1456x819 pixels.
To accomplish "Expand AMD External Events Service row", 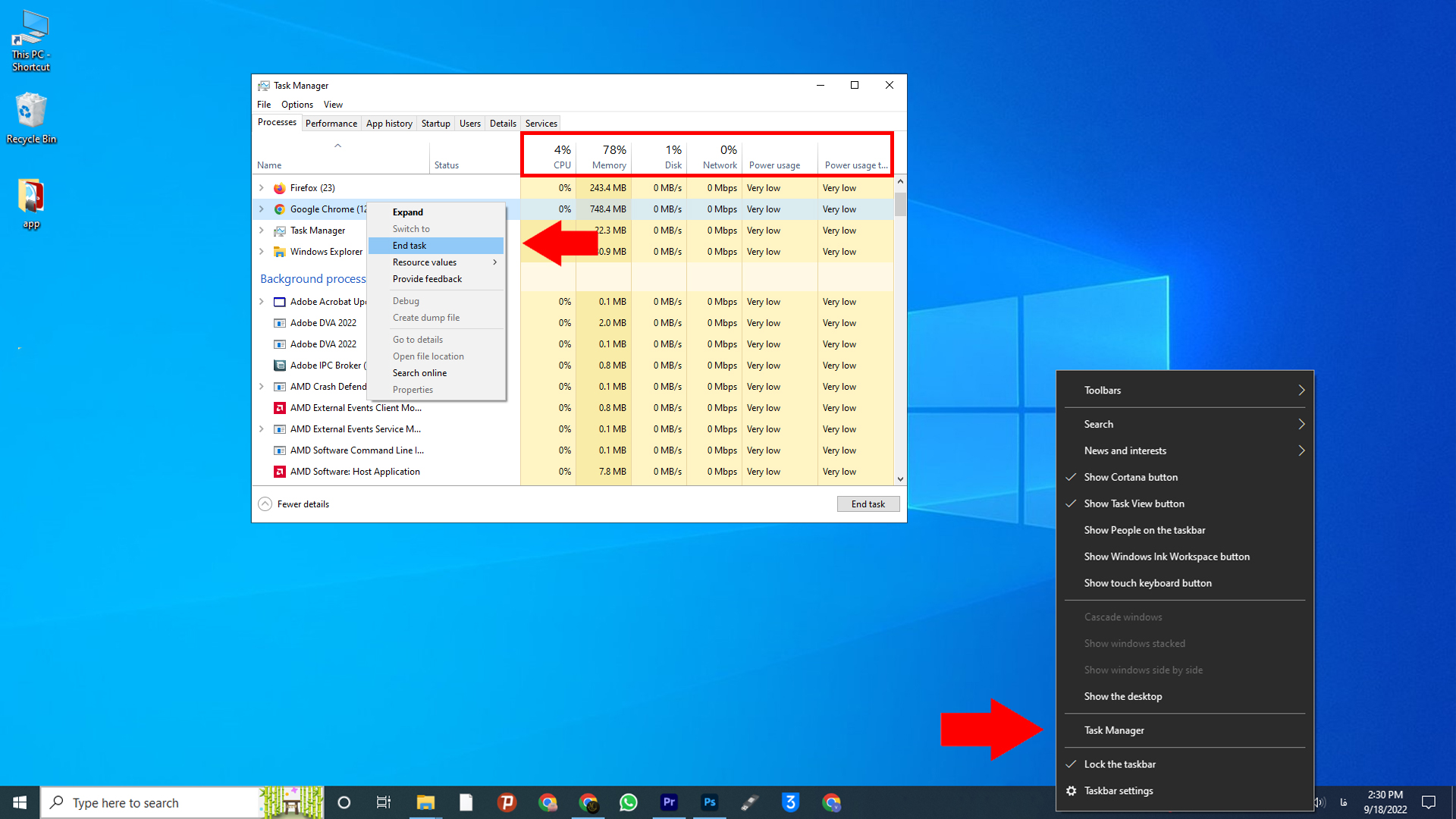I will [x=262, y=429].
